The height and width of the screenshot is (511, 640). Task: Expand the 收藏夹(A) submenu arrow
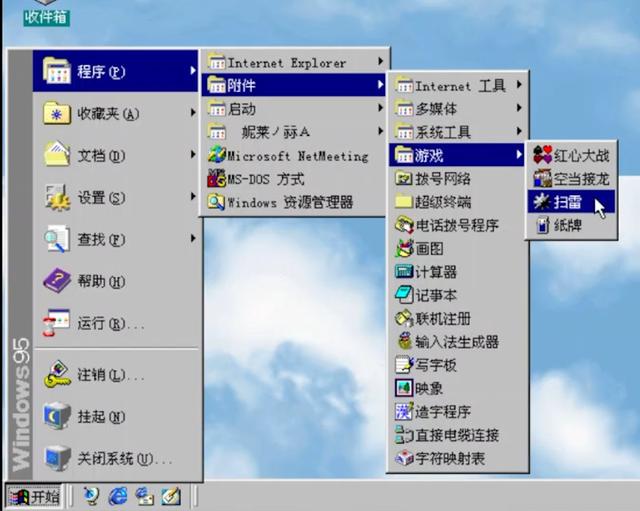(x=193, y=112)
